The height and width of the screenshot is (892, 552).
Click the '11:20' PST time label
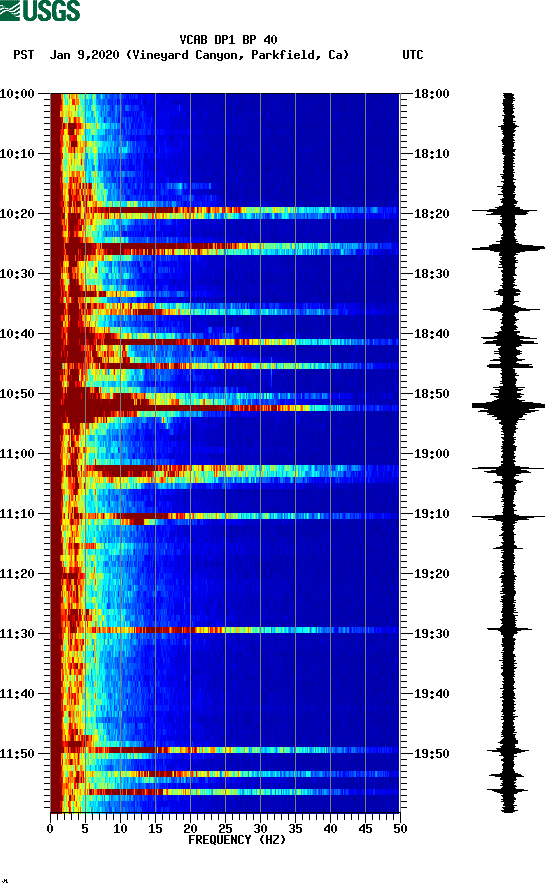point(17,574)
